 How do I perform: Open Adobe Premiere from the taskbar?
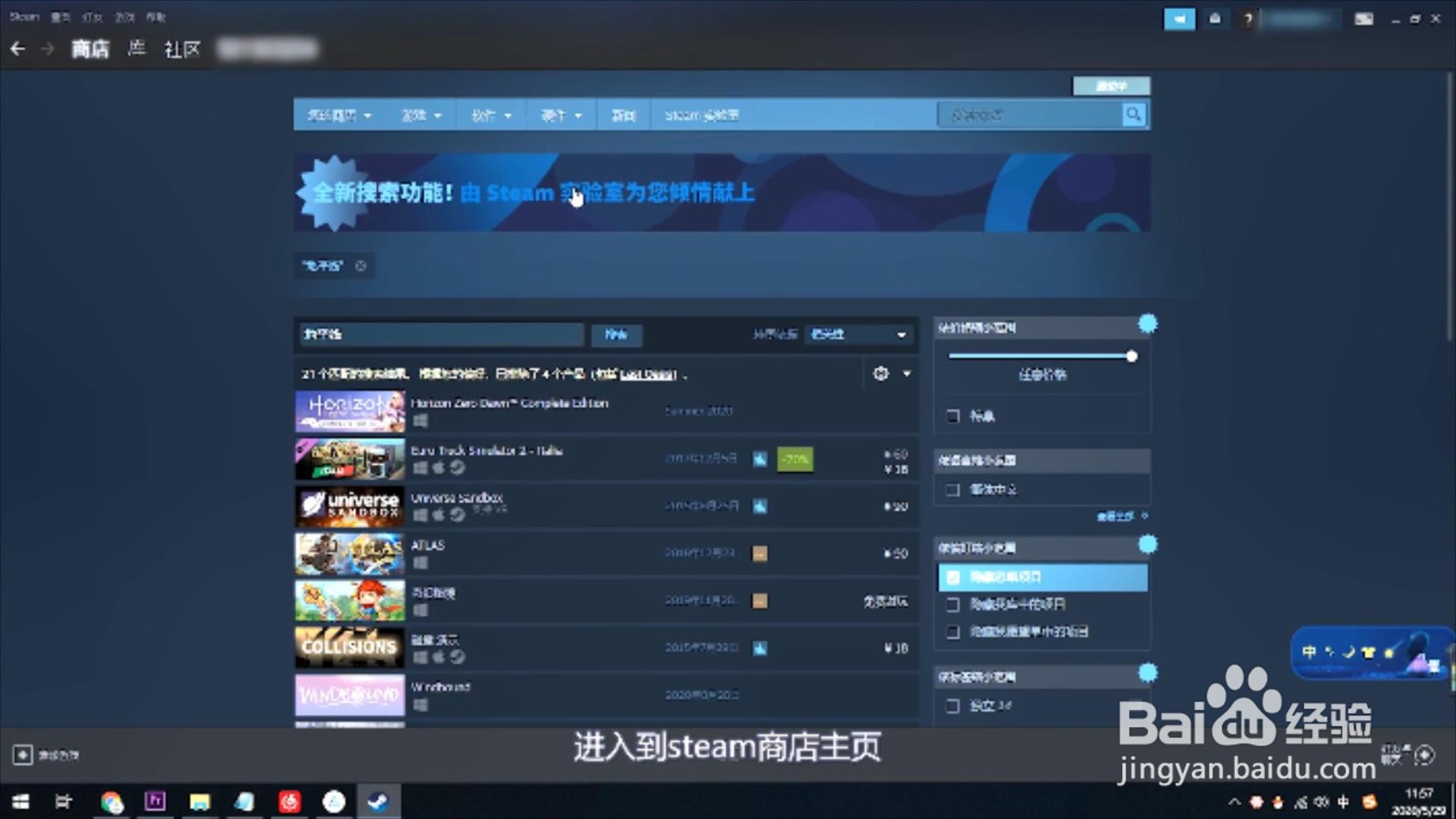click(x=155, y=802)
